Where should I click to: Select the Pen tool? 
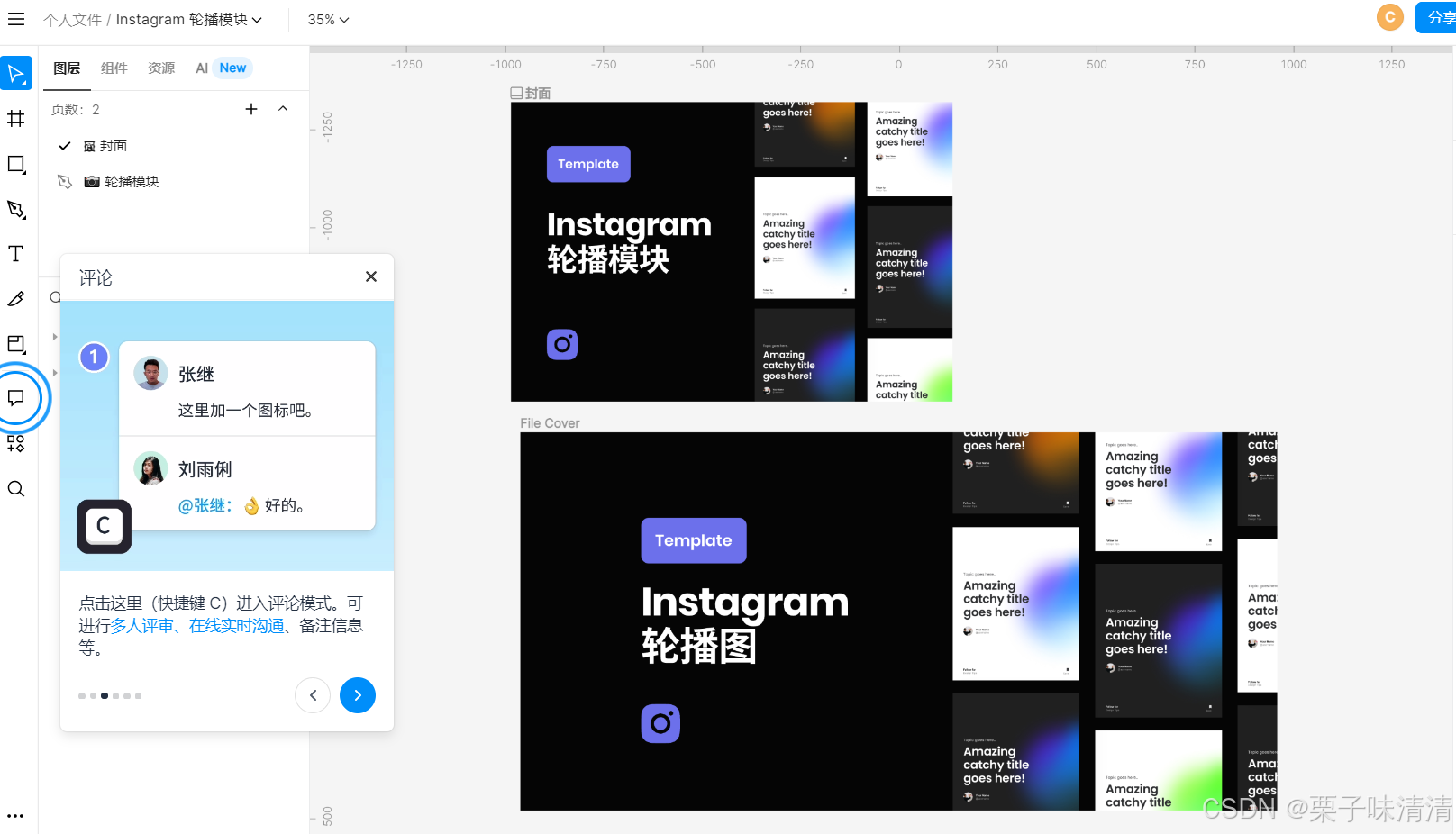click(16, 209)
